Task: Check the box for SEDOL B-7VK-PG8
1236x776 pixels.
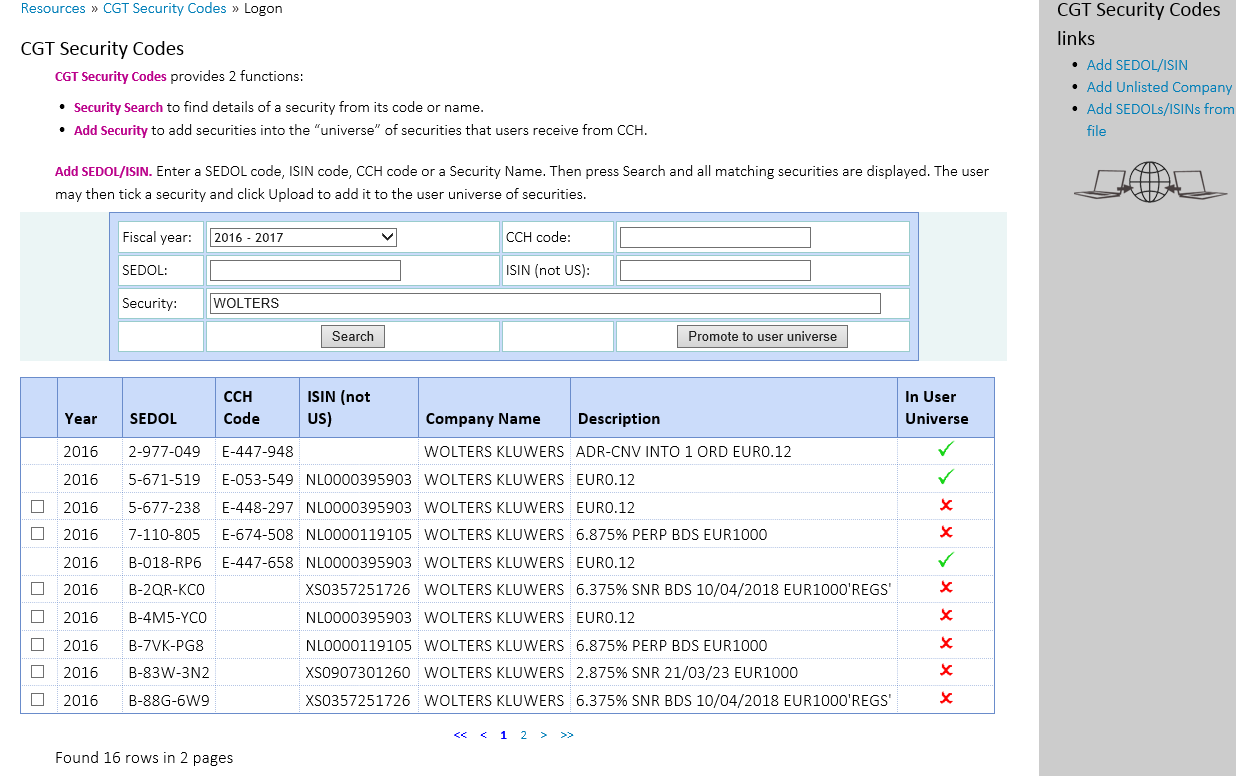Action: (38, 645)
